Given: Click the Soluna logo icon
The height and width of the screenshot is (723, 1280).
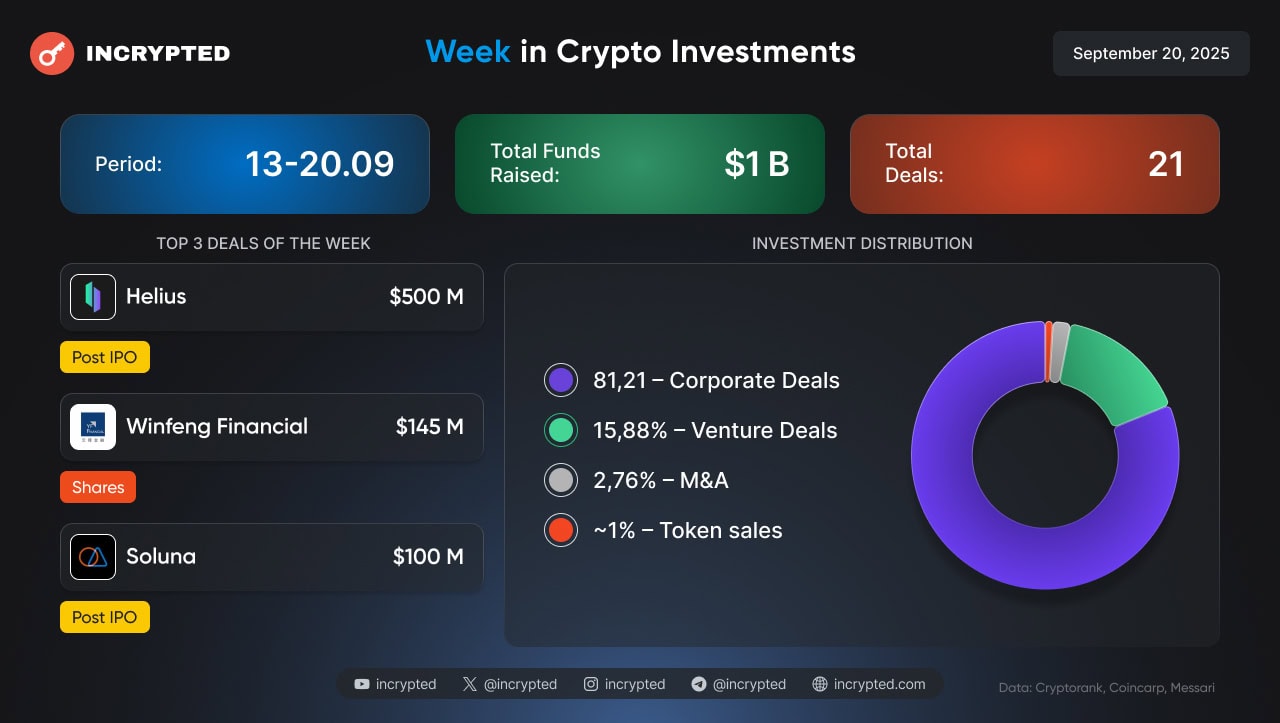Looking at the screenshot, I should 93,557.
